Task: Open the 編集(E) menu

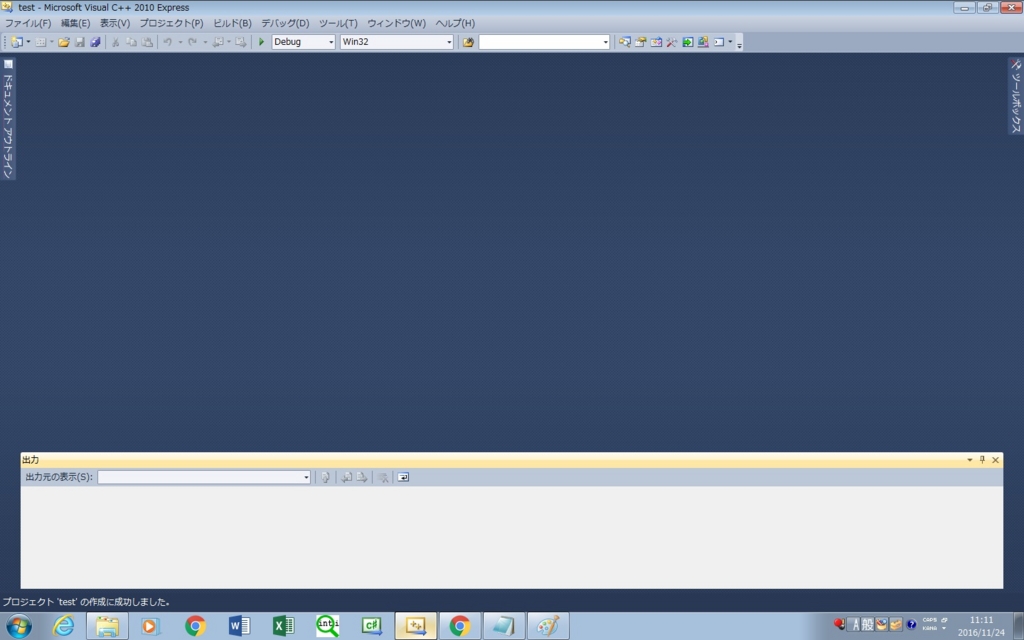Action: tap(75, 23)
